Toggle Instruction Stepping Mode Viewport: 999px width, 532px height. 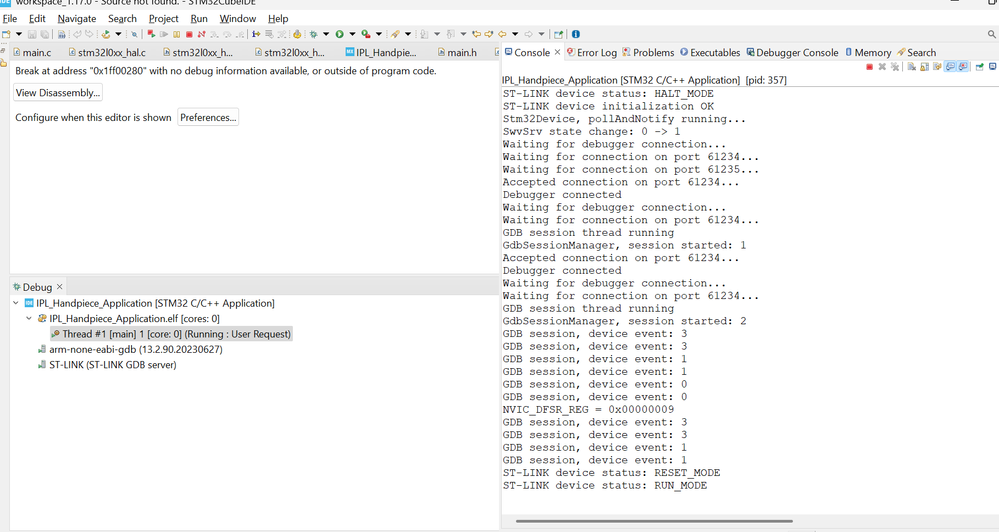coord(256,34)
